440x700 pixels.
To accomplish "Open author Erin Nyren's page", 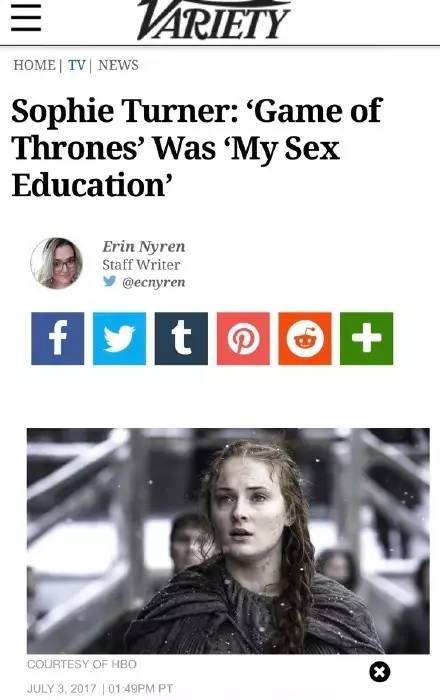I will (x=144, y=247).
